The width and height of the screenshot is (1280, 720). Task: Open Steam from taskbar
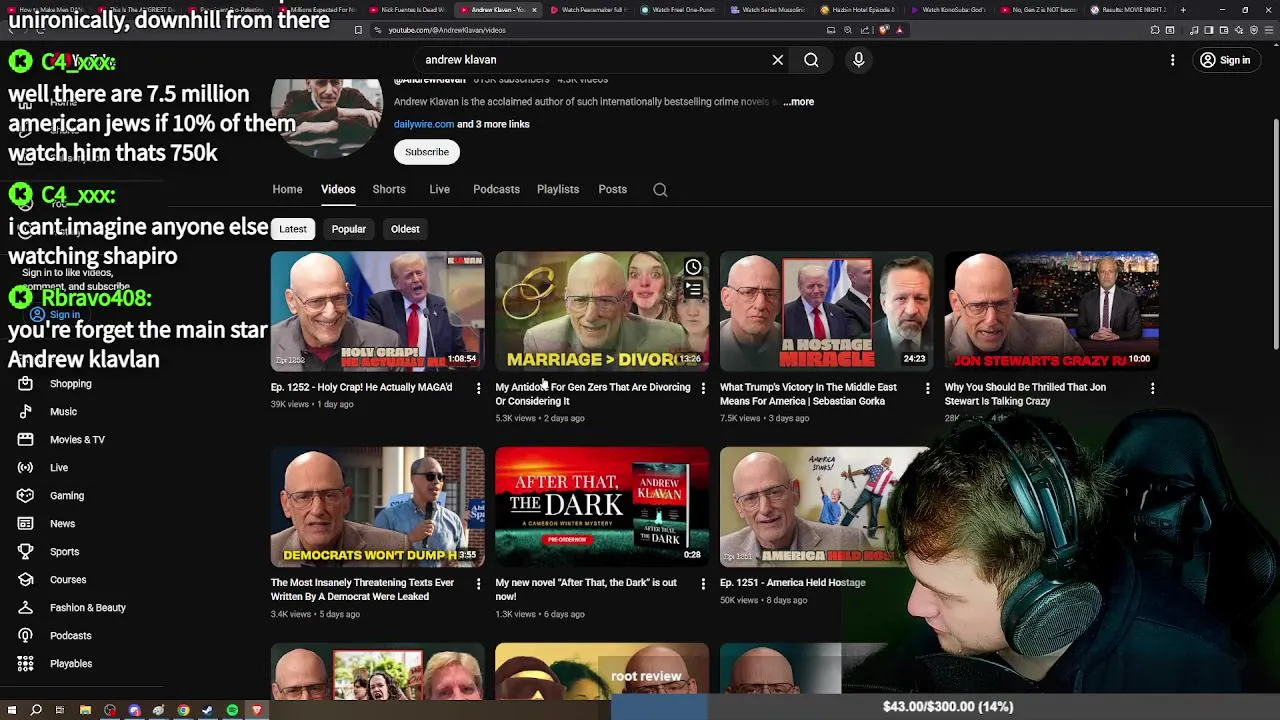(207, 710)
